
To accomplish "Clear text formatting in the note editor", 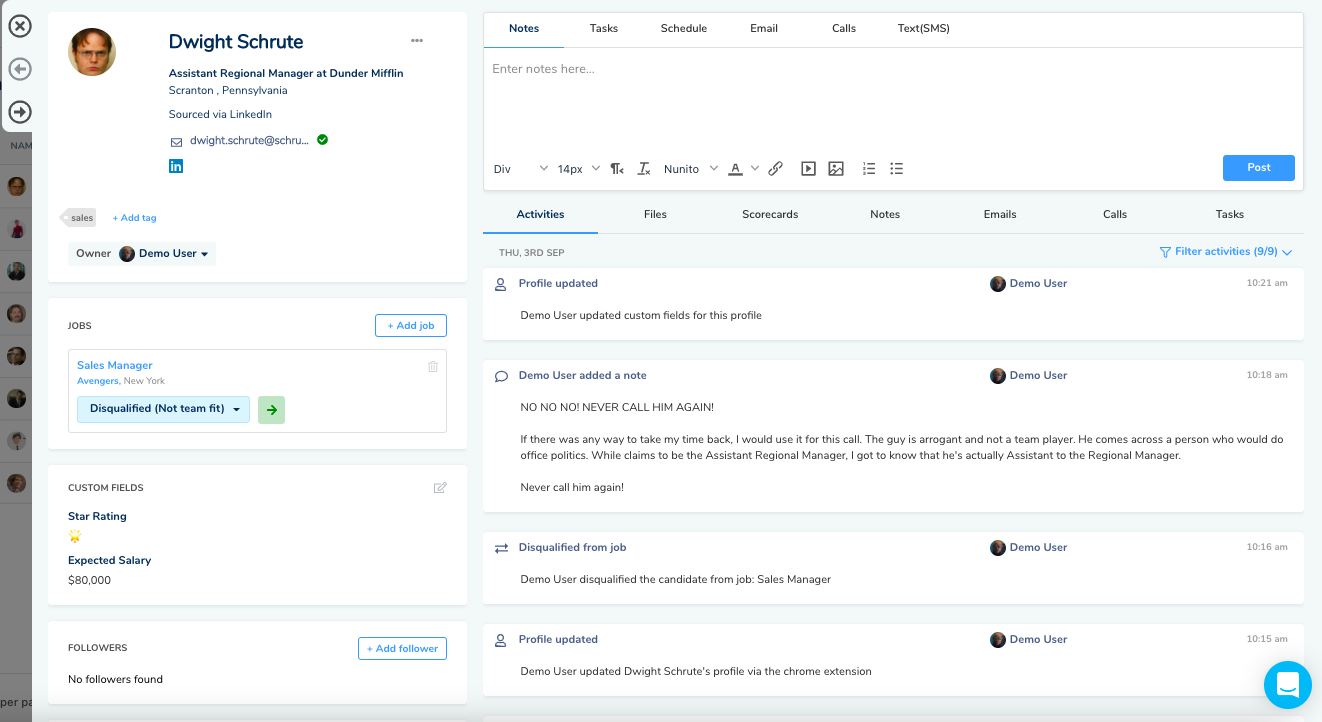I will click(x=644, y=168).
